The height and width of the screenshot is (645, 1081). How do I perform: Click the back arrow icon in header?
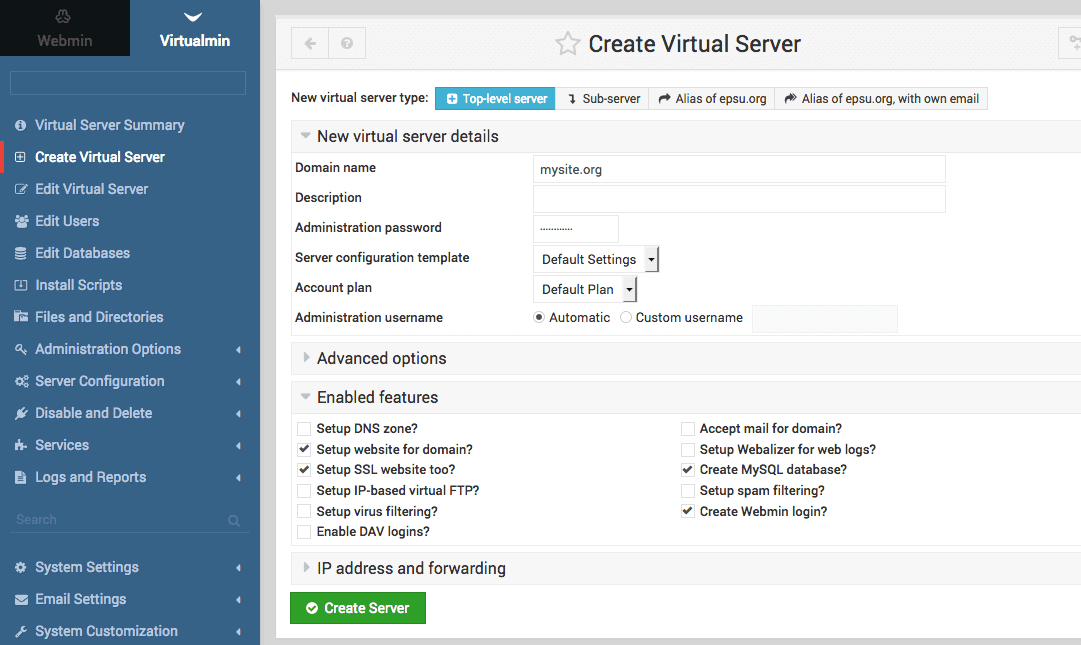(310, 44)
